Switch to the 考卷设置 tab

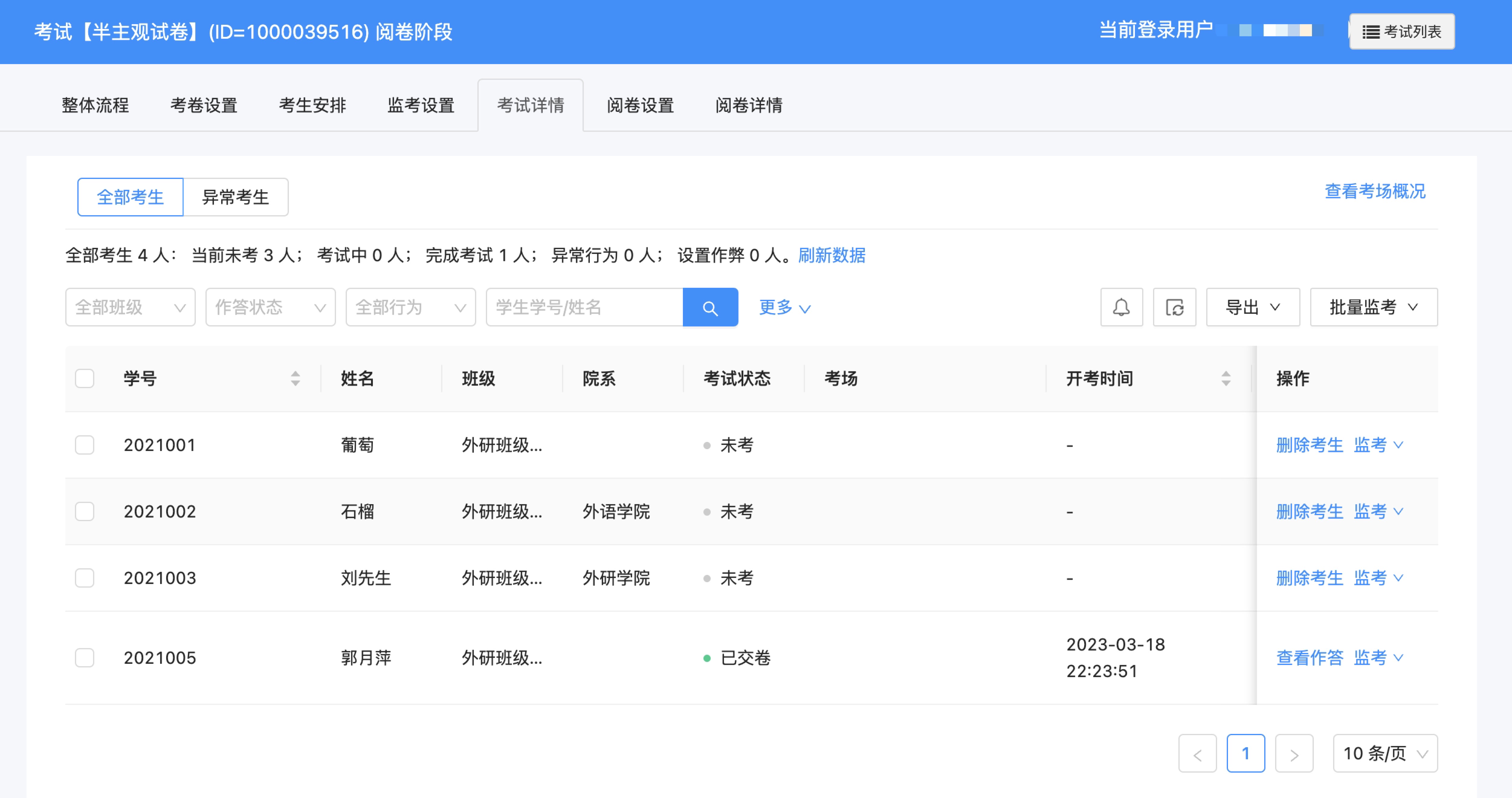pos(204,105)
